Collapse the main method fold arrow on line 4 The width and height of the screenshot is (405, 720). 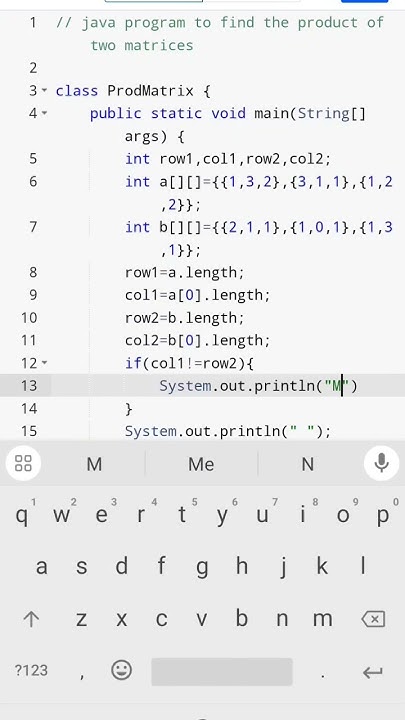(x=44, y=112)
